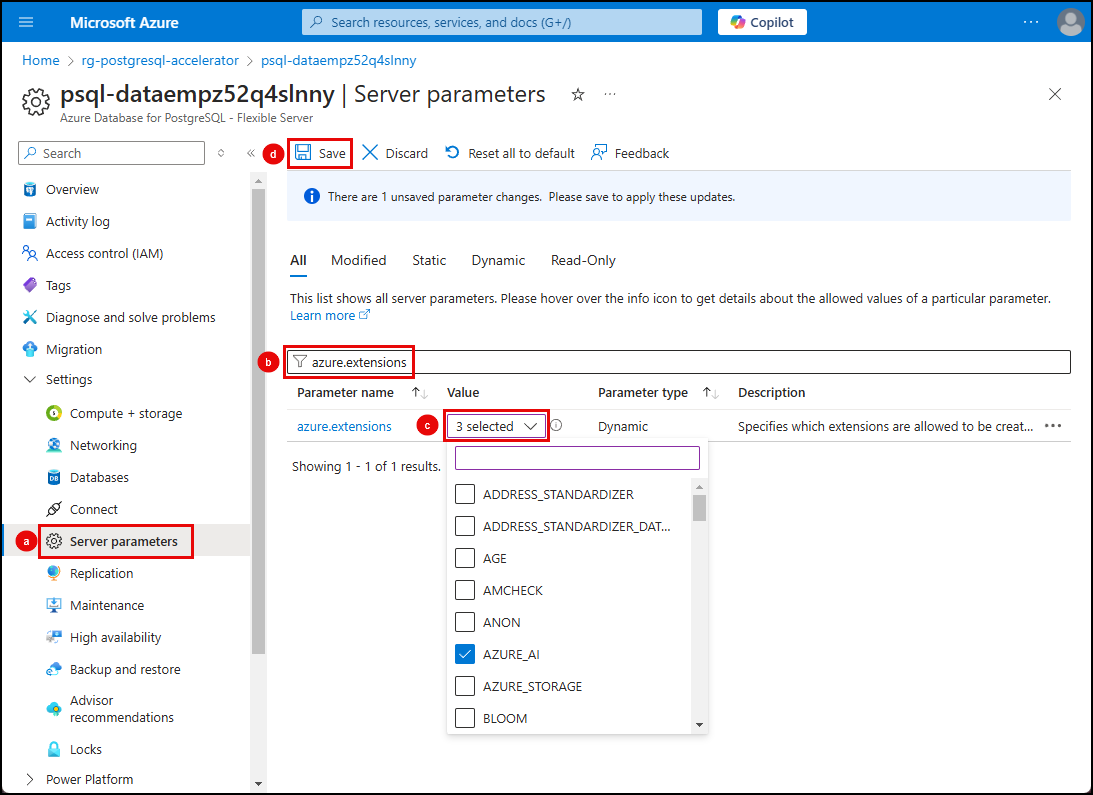Switch to the All tab
This screenshot has height=795, width=1093.
click(x=298, y=261)
